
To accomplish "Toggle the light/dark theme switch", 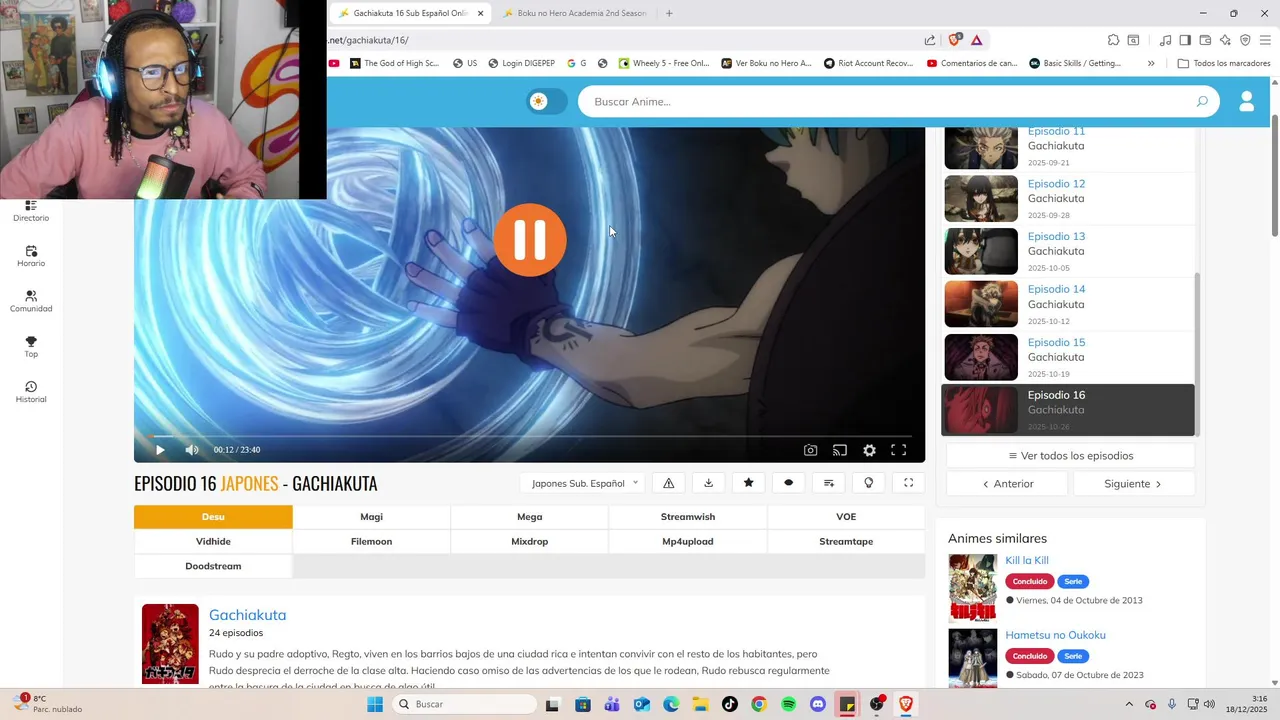I will [x=547, y=101].
